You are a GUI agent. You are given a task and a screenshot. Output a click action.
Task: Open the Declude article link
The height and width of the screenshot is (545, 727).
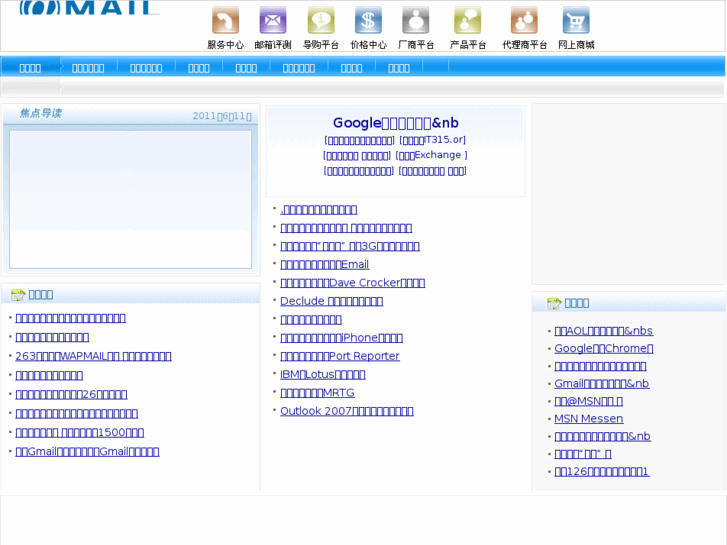pyautogui.click(x=332, y=301)
